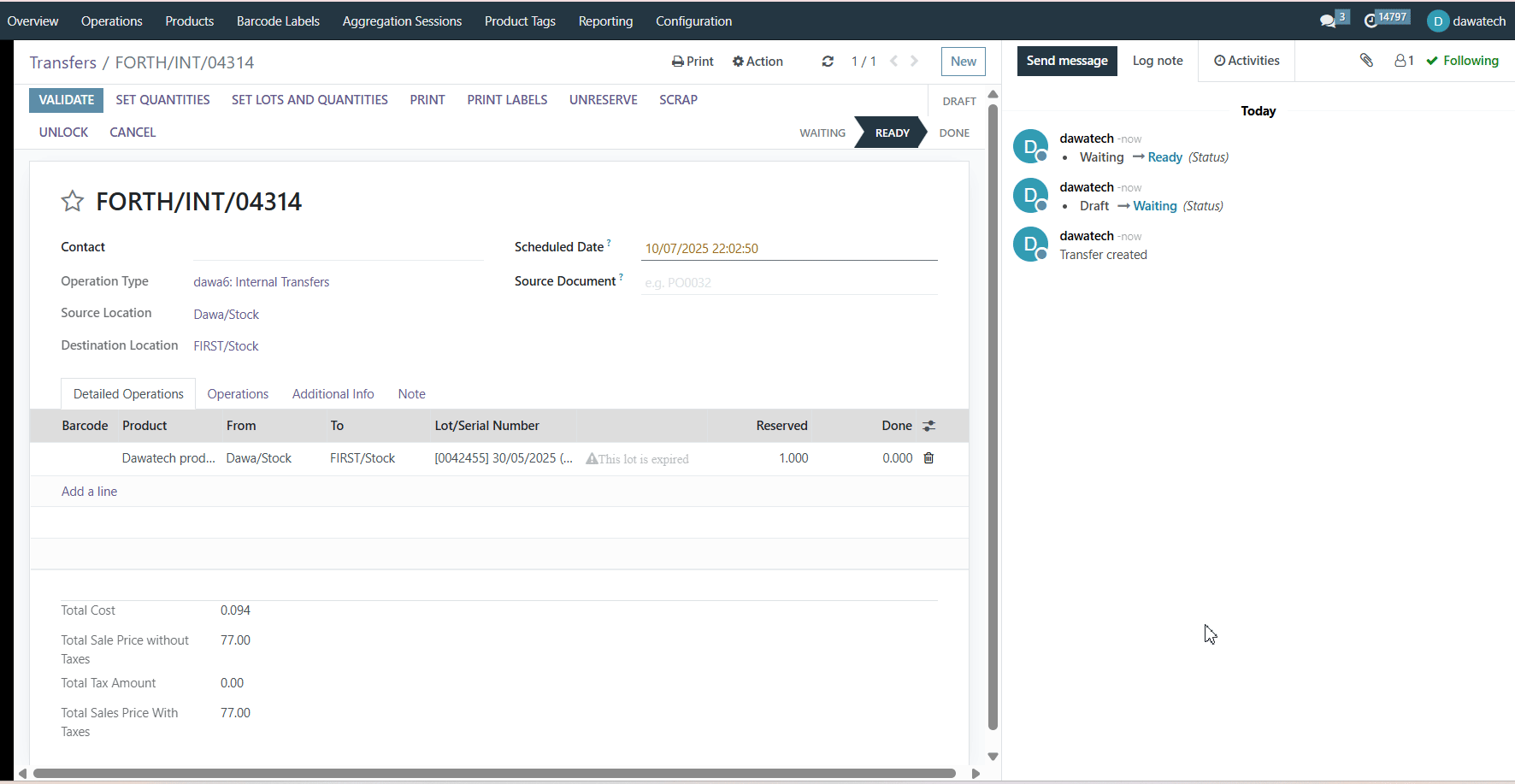Click the refresh record icon
The width and height of the screenshot is (1515, 784).
point(828,62)
